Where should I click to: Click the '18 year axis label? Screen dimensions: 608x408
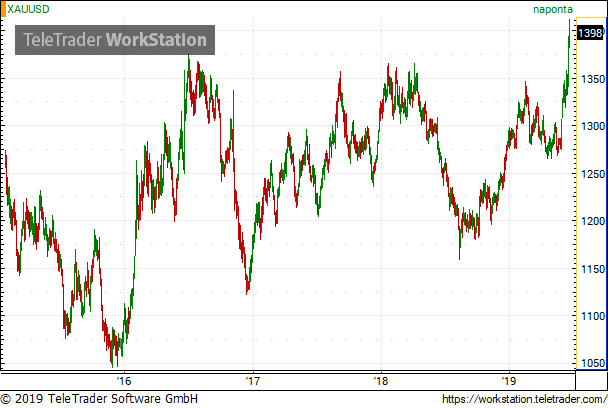381,381
